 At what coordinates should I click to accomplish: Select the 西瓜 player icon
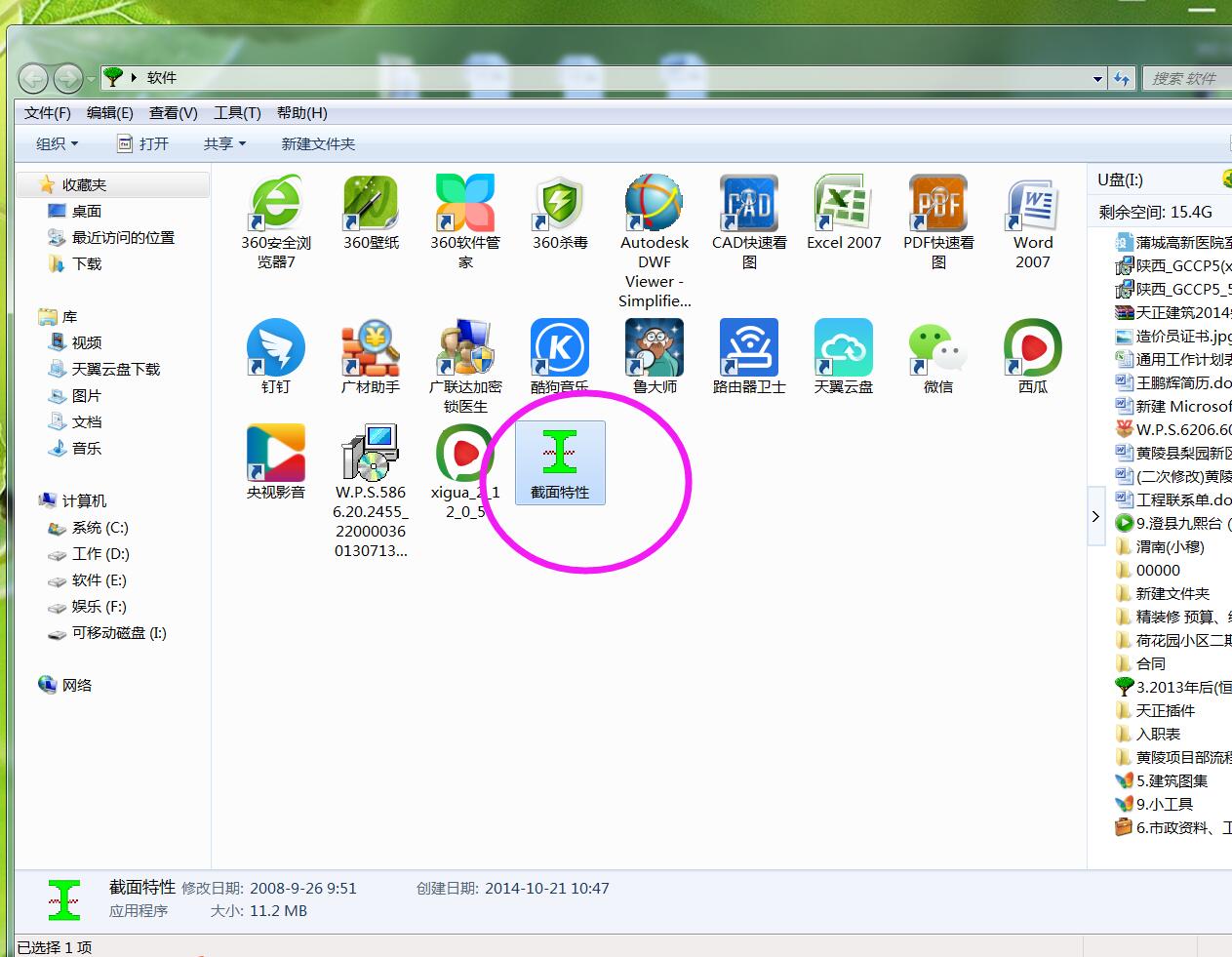tap(1033, 347)
